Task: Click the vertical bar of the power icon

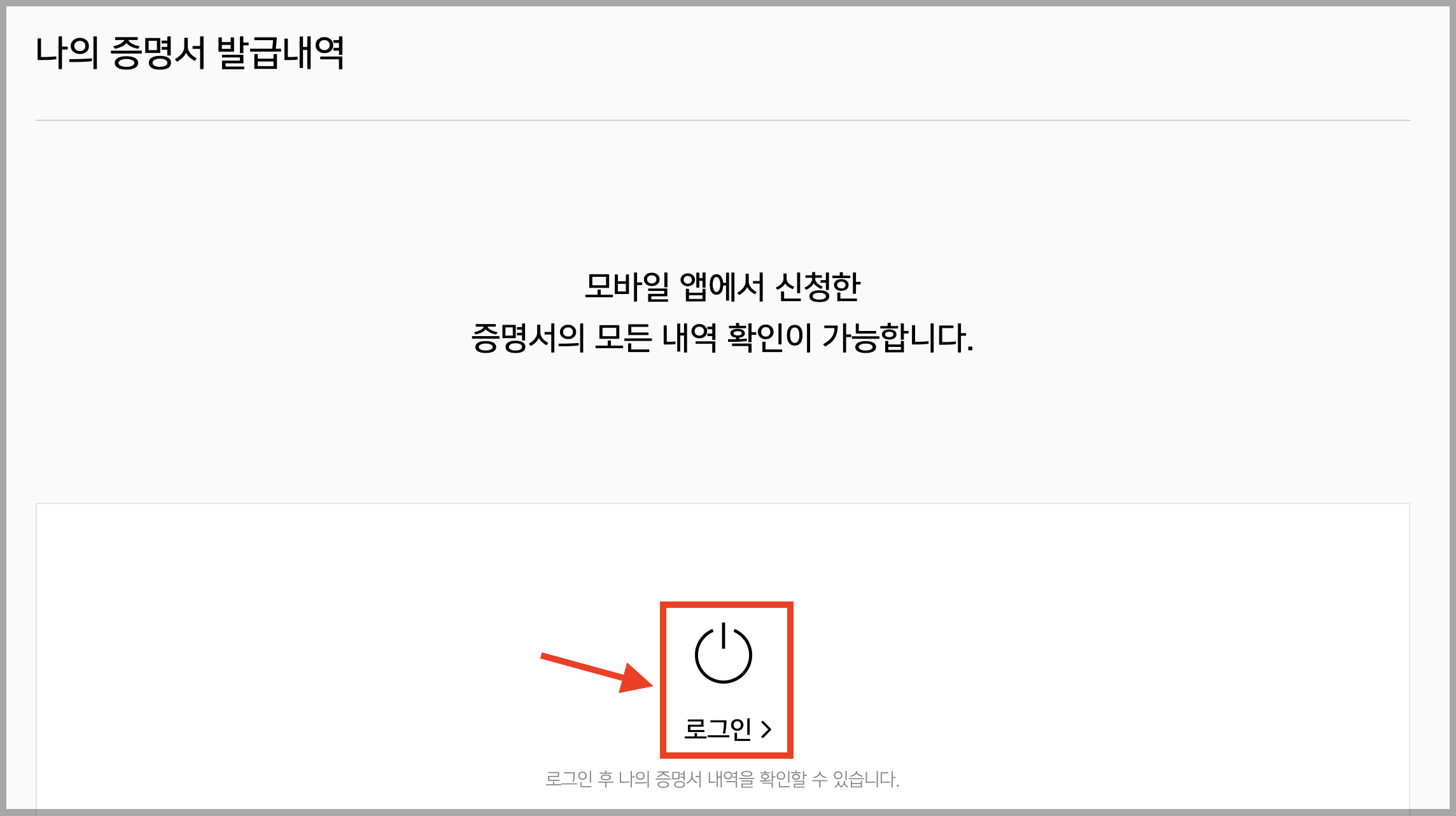Action: 724,635
